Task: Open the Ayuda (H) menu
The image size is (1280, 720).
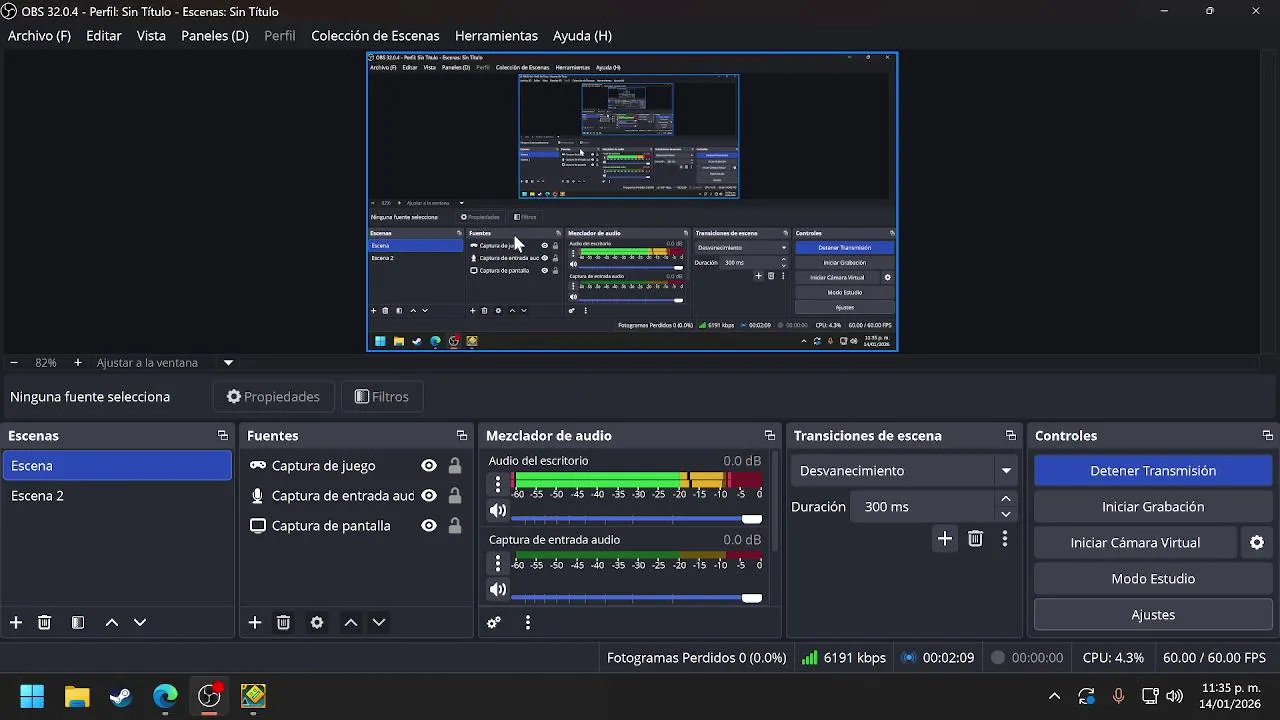Action: (582, 35)
